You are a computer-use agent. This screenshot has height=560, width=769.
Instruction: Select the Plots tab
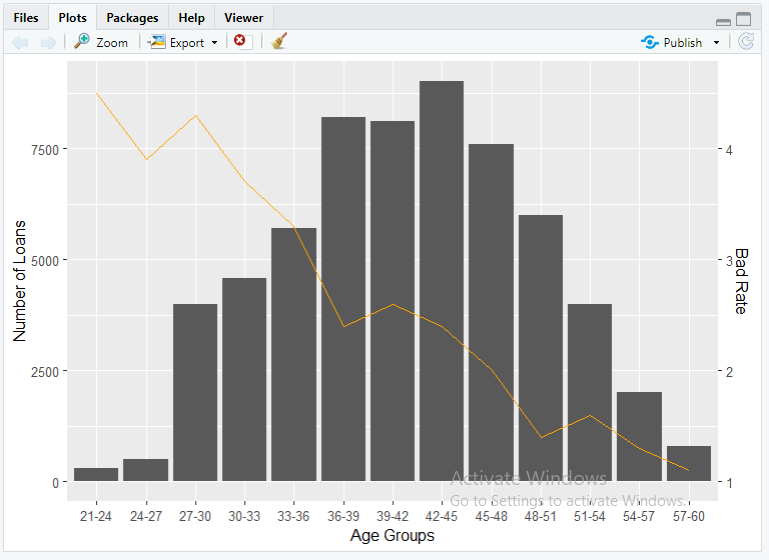(x=73, y=18)
